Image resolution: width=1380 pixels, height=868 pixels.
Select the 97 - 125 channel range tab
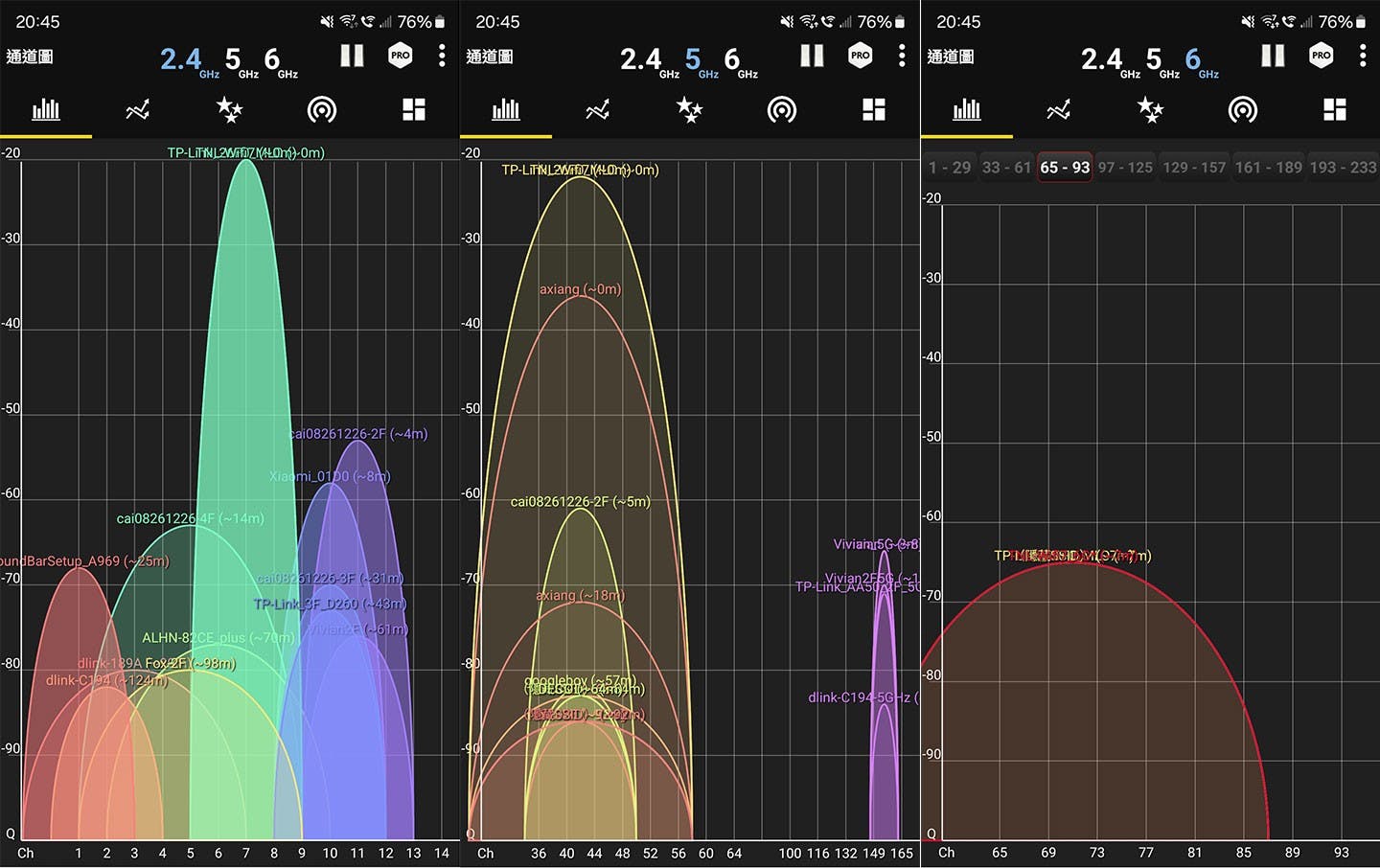click(1125, 168)
